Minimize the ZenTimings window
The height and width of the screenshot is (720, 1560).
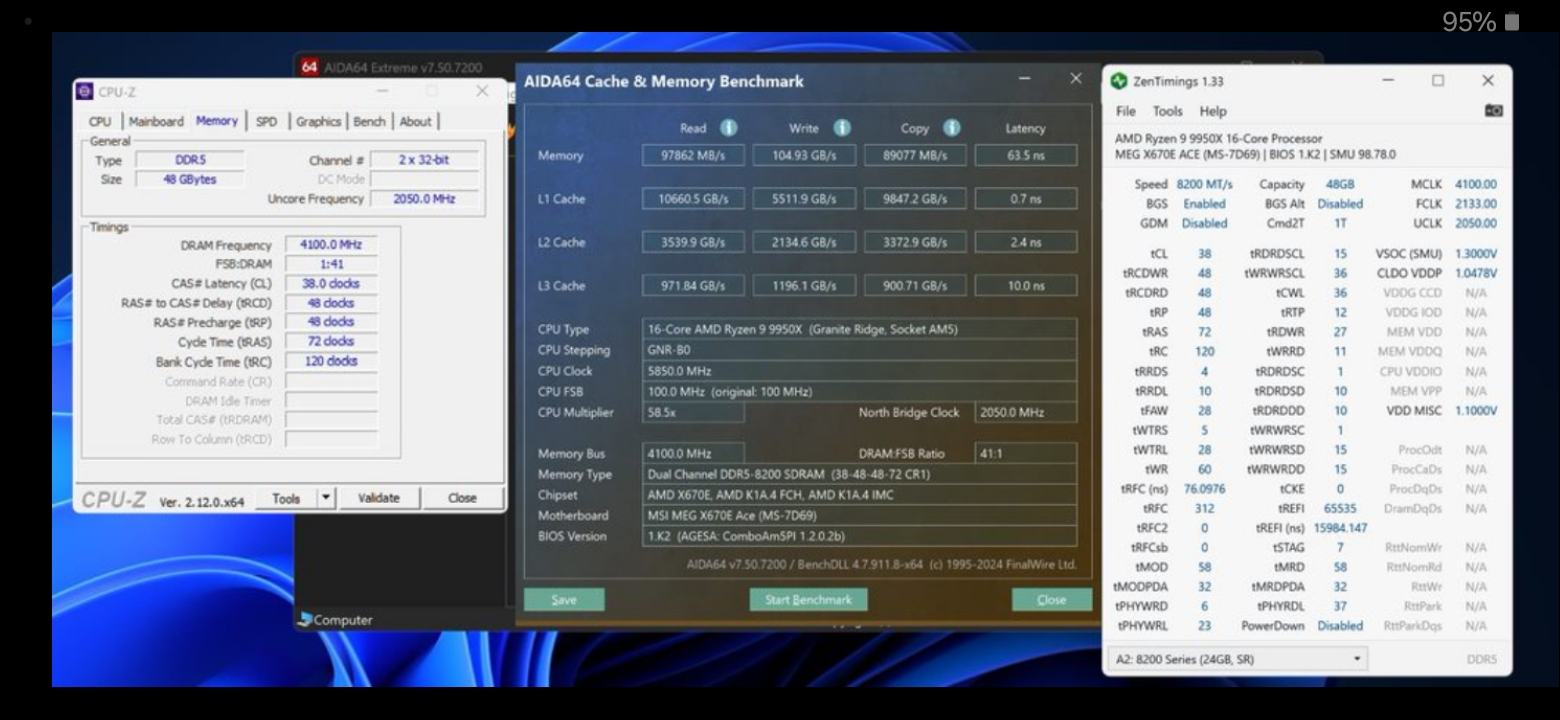(x=1389, y=81)
